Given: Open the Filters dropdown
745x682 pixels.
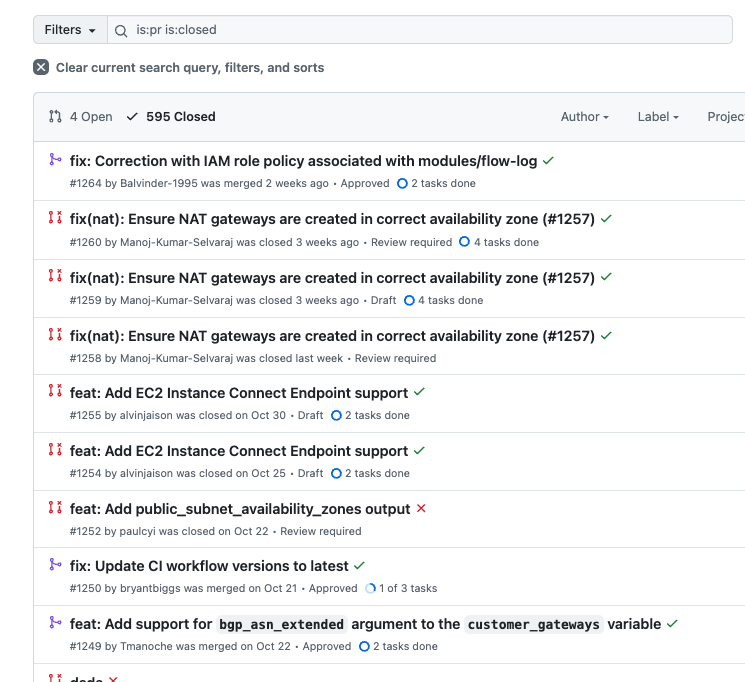Looking at the screenshot, I should click(x=70, y=30).
